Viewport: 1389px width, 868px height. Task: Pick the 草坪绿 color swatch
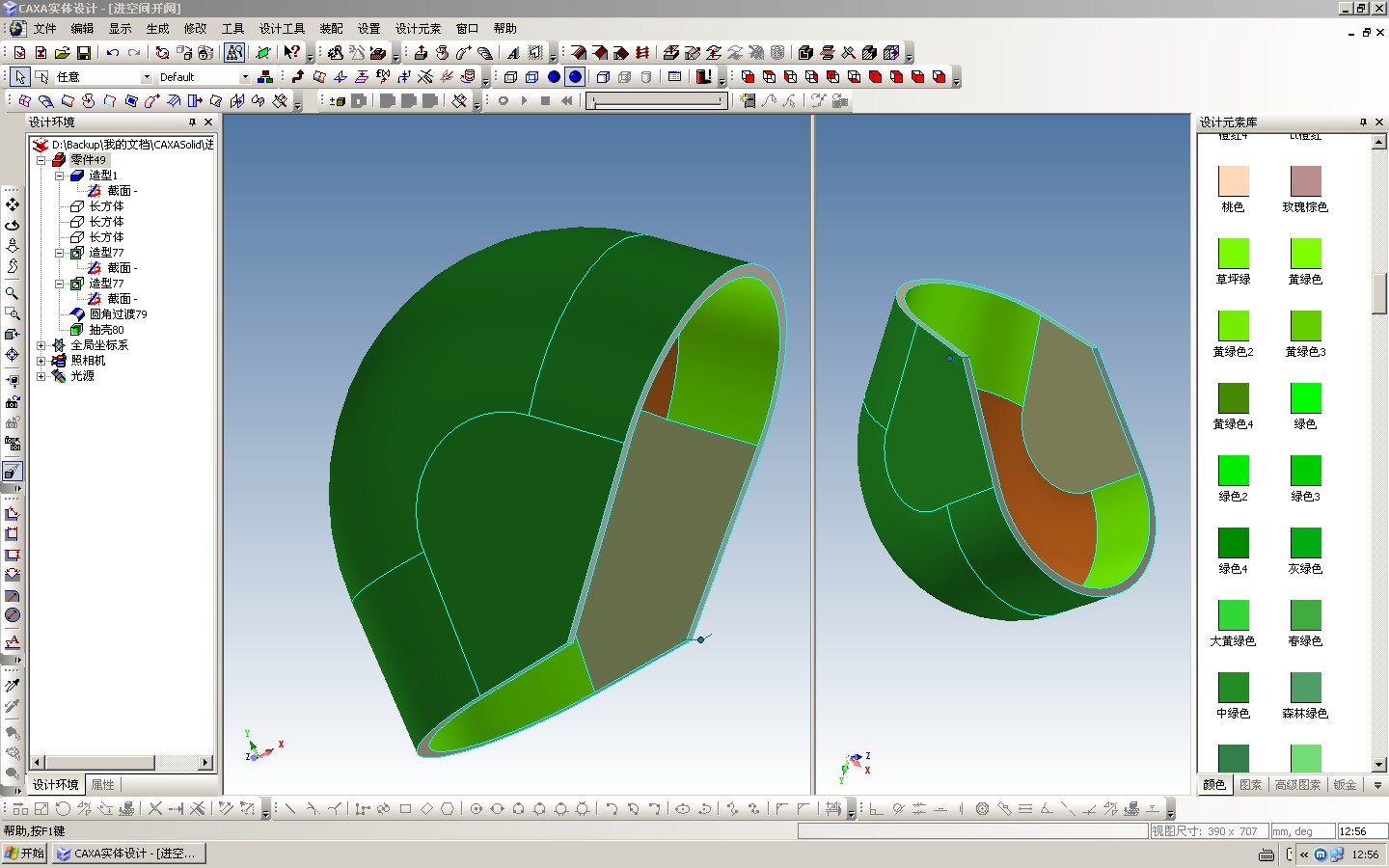[x=1234, y=254]
